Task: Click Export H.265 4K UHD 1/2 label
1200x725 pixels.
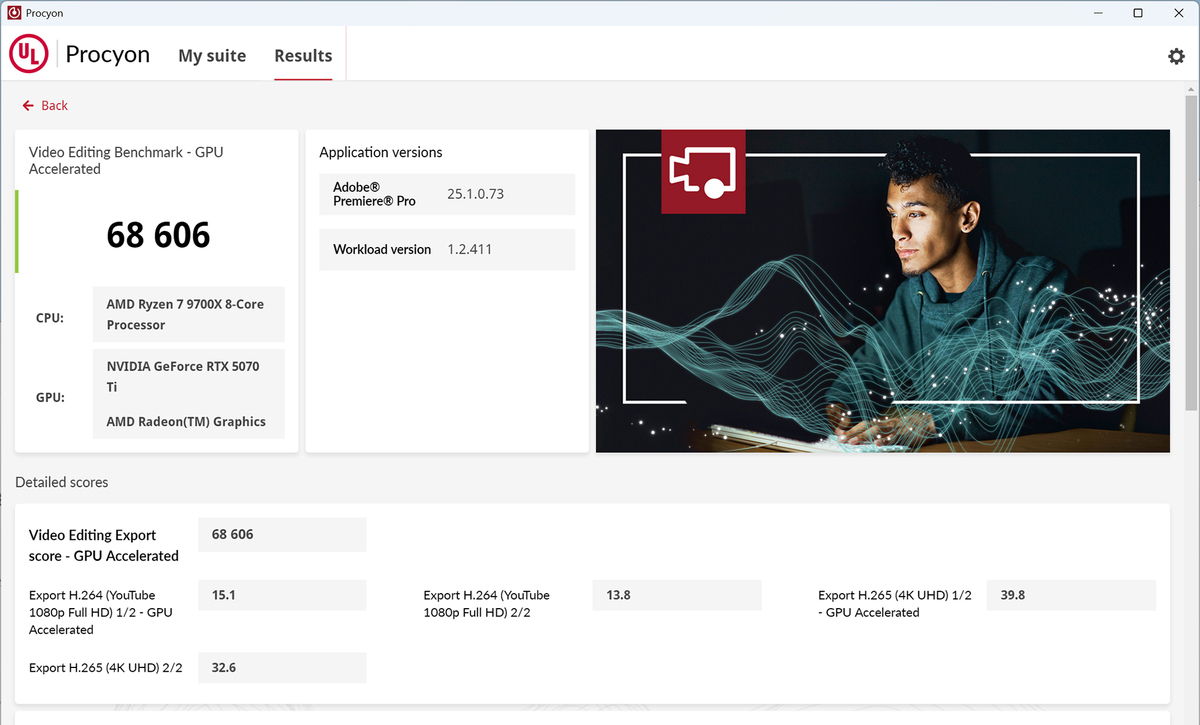Action: (x=895, y=603)
